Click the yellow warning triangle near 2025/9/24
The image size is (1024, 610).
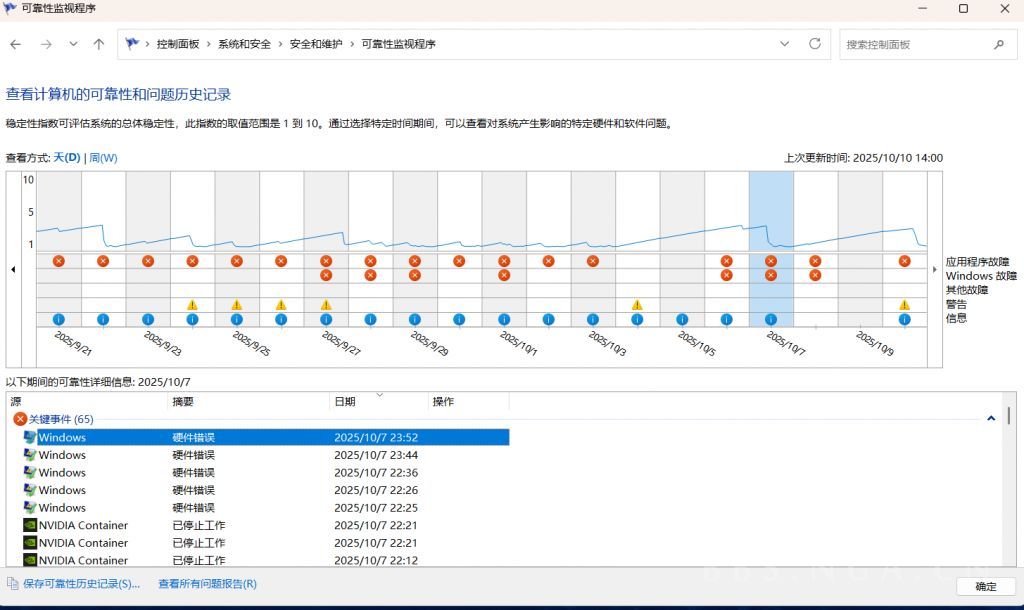[190, 304]
